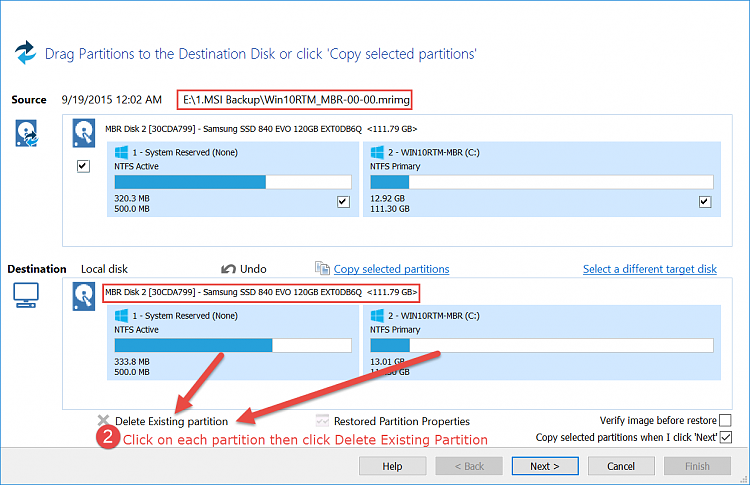Viewport: 750px width, 485px height.
Task: Click the 333.8 MB value in destination
Action: (x=132, y=362)
